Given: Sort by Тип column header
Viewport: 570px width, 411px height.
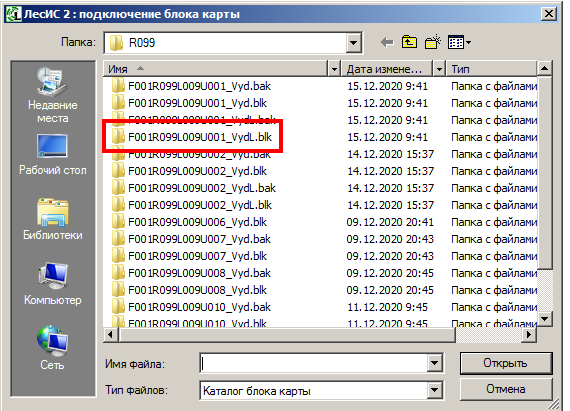Looking at the screenshot, I should (491, 69).
